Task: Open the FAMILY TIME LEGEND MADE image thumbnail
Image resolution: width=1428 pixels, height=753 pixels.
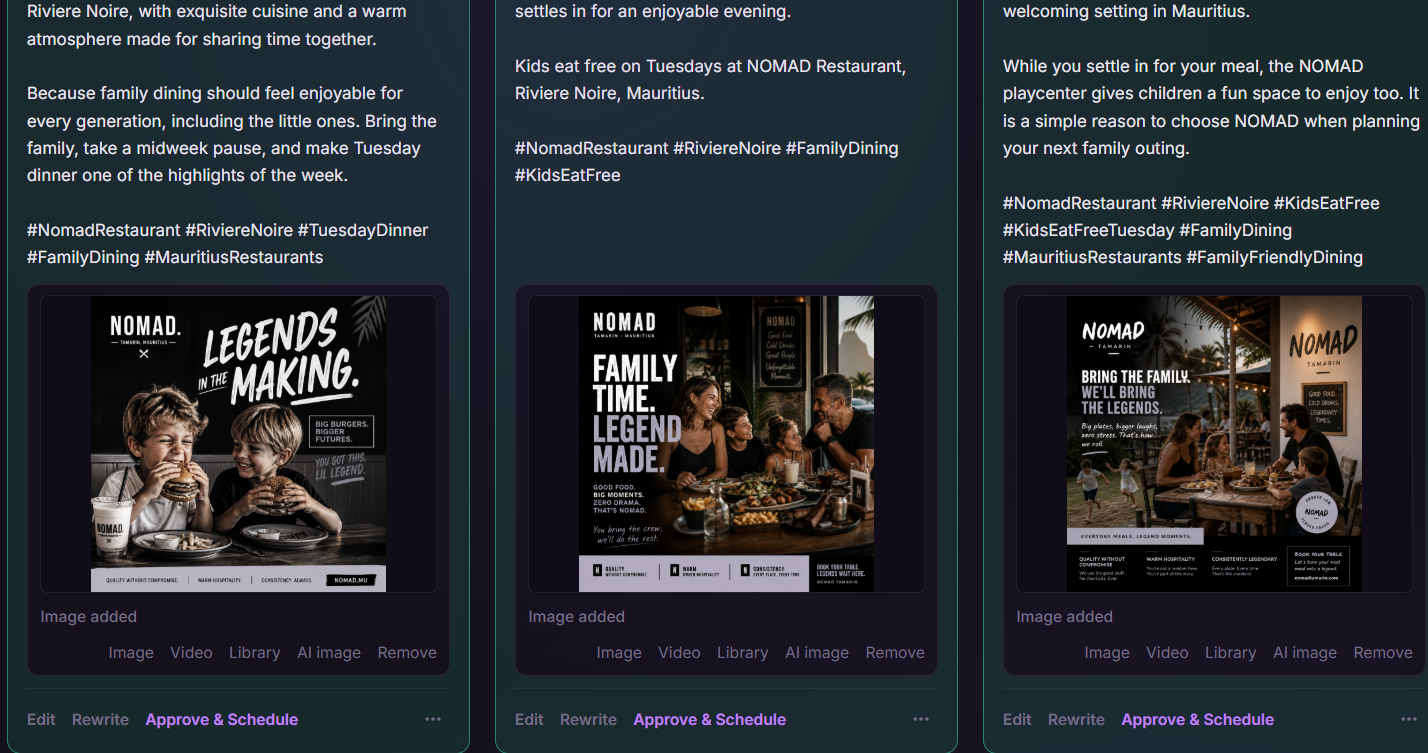Action: click(726, 443)
